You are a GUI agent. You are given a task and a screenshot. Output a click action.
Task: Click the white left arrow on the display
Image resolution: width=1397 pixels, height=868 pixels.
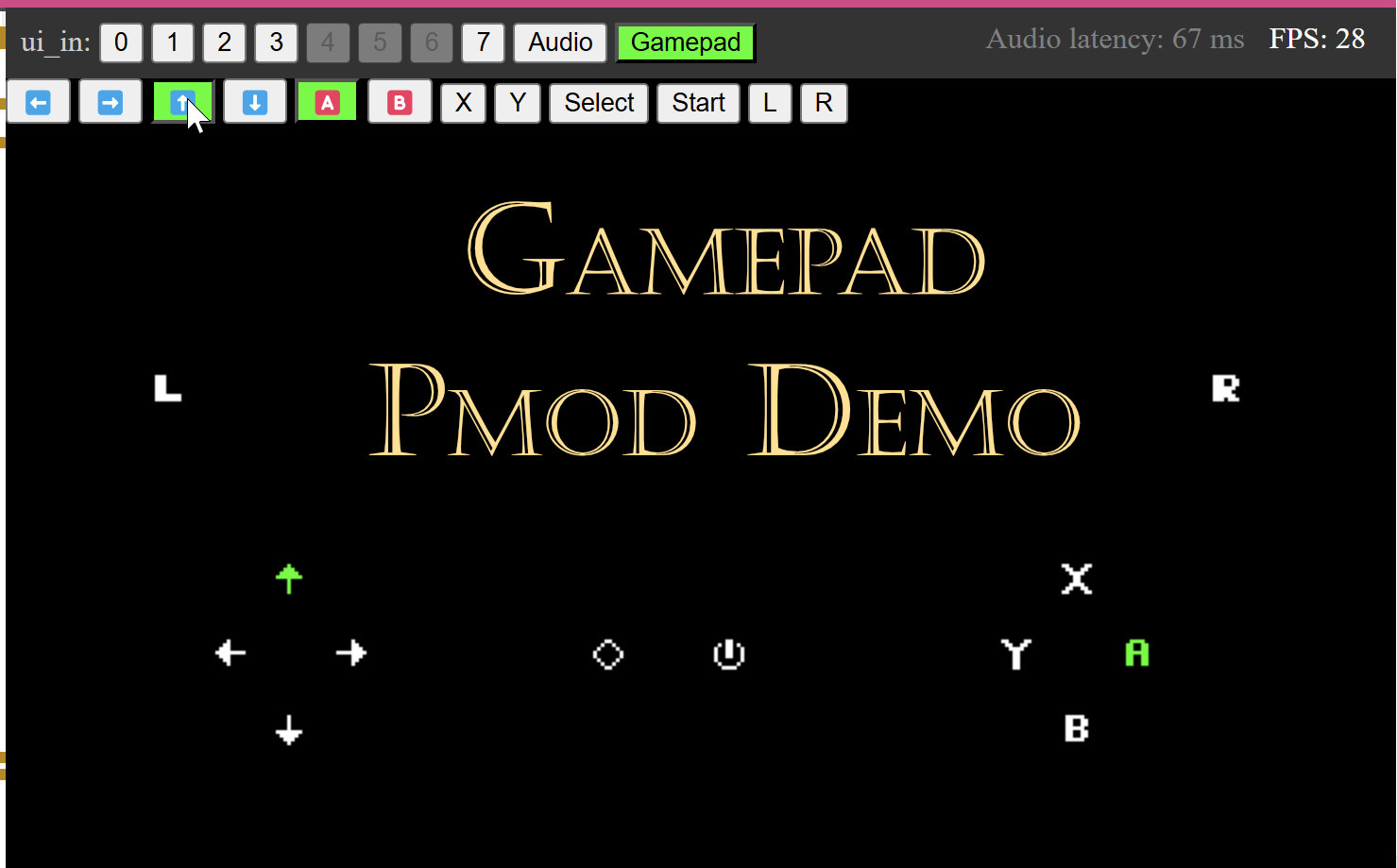(x=230, y=653)
